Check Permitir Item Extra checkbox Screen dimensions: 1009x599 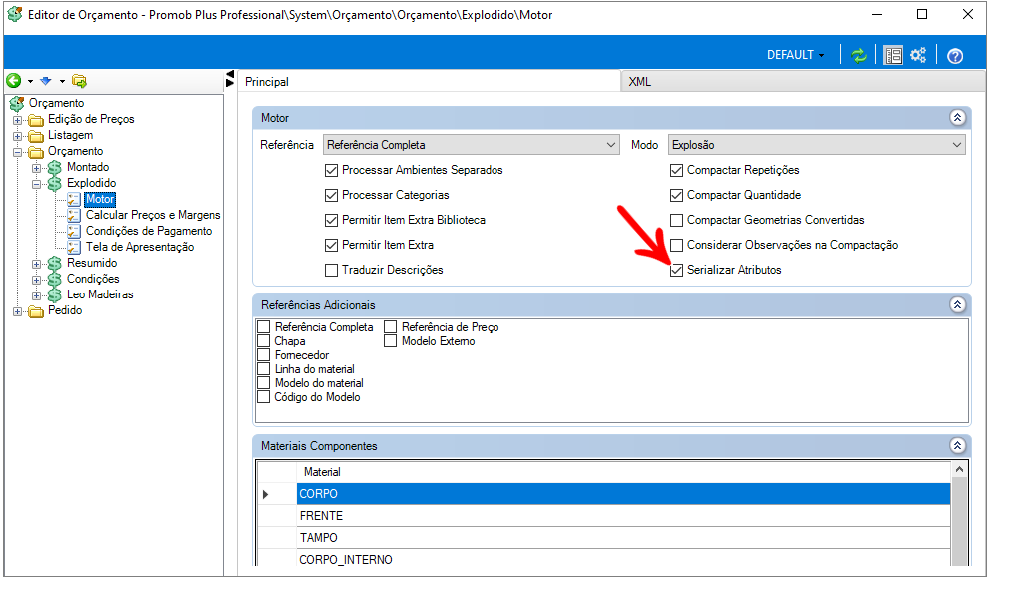point(331,246)
